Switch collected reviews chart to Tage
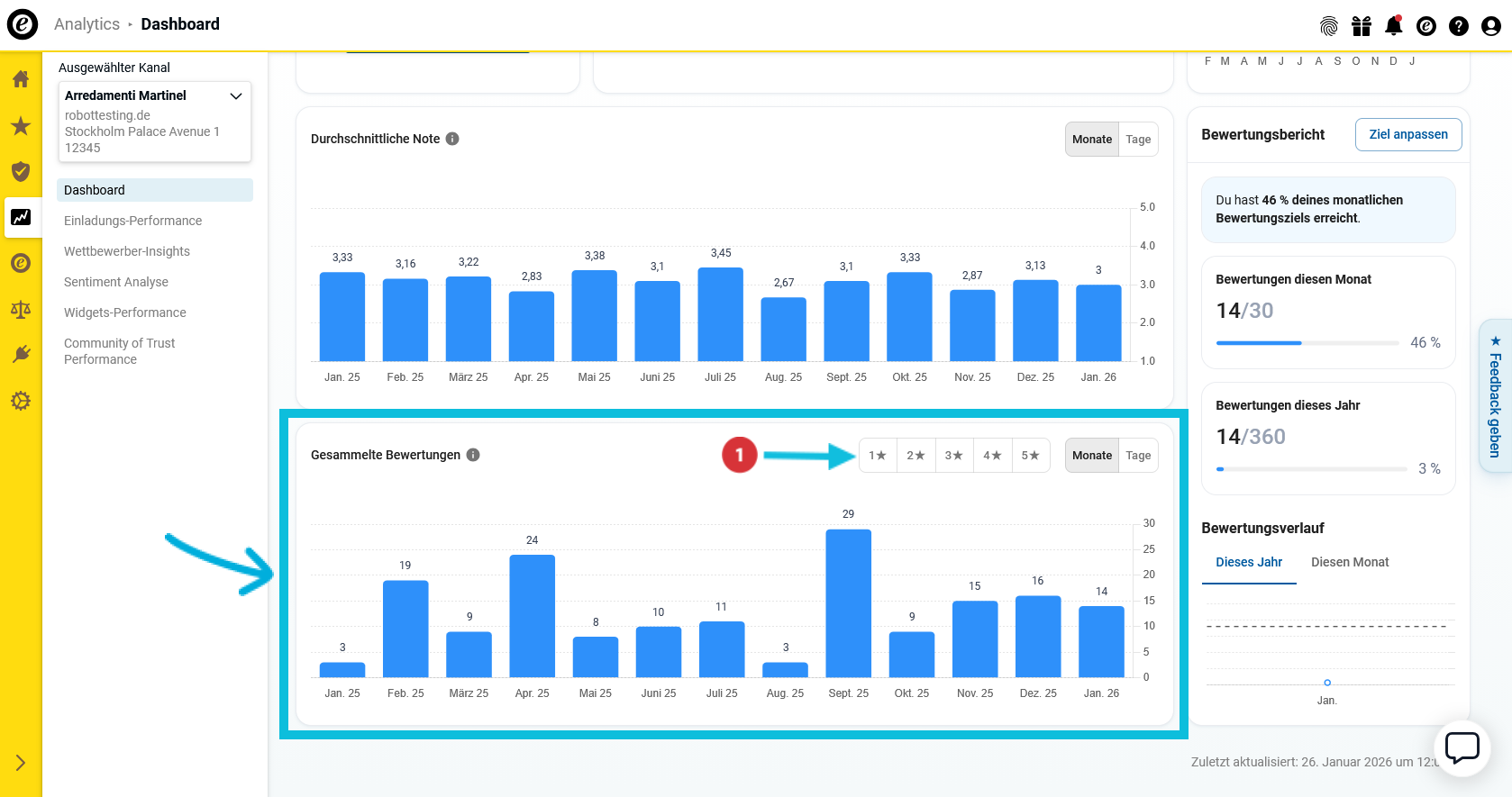 (1138, 456)
